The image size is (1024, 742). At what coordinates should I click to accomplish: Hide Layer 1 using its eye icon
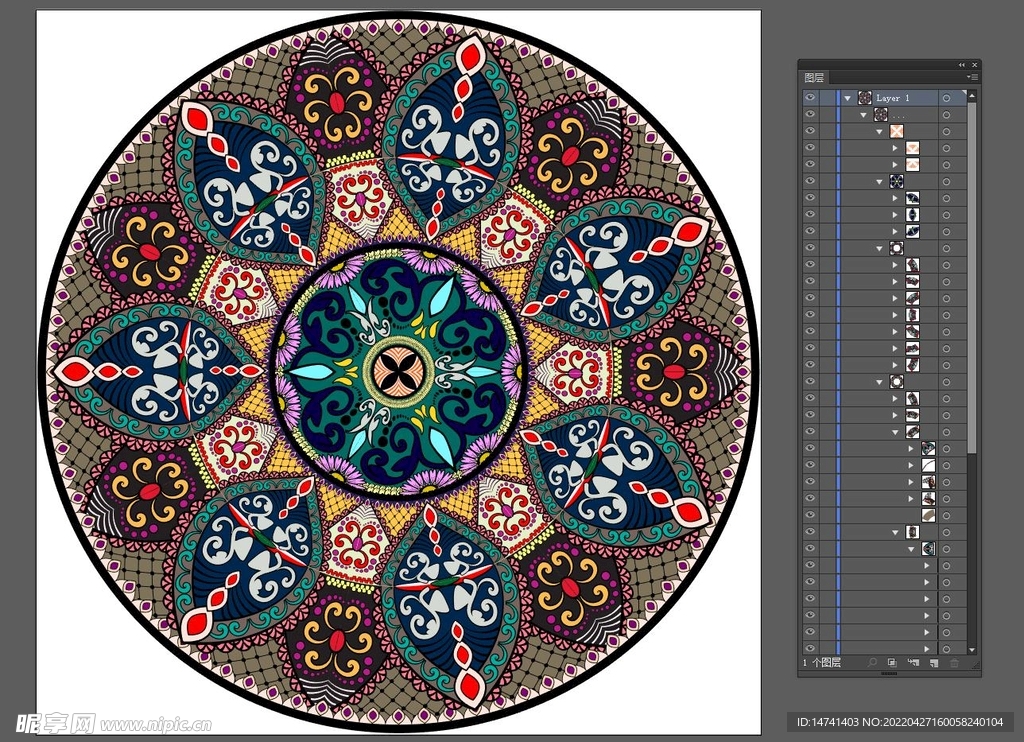pos(810,98)
